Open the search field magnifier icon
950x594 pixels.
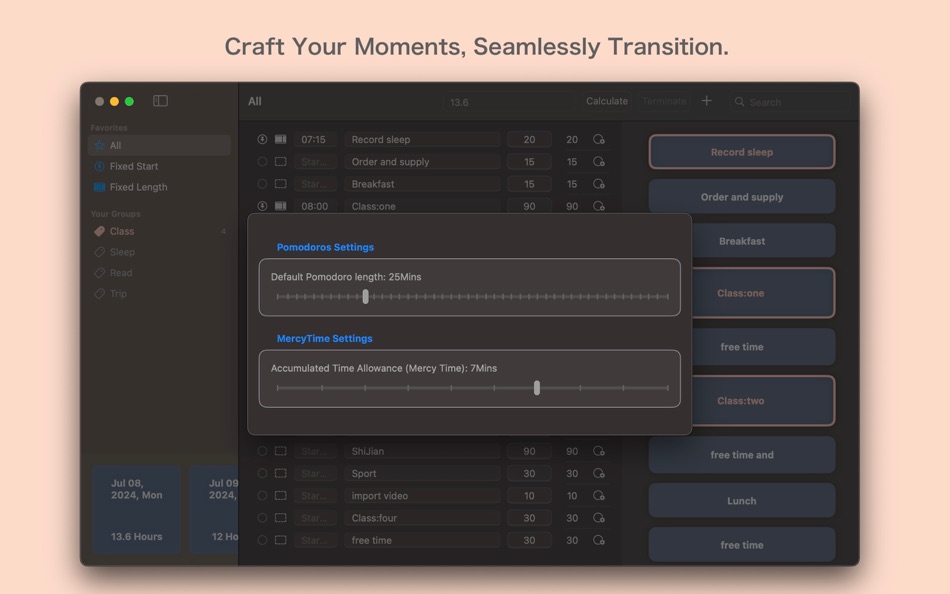pos(738,101)
